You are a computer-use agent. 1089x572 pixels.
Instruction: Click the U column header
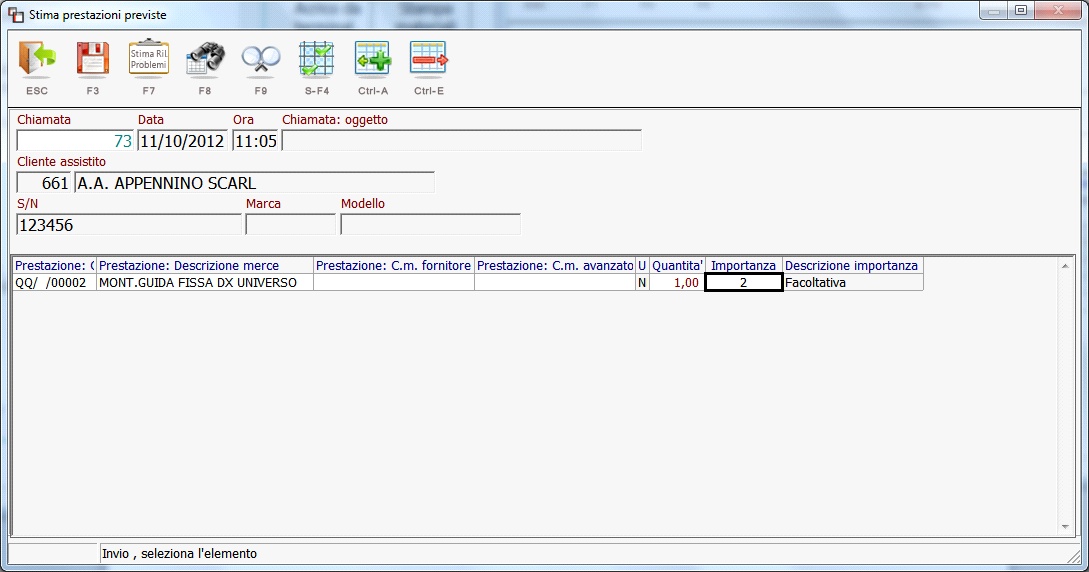coord(642,266)
